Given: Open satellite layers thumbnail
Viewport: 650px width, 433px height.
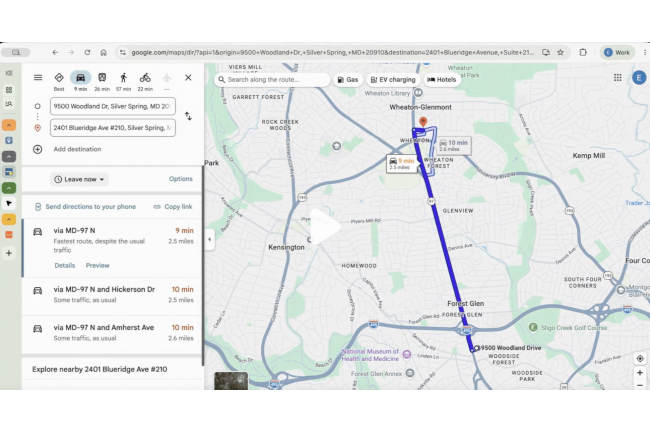Looking at the screenshot, I should point(231,381).
